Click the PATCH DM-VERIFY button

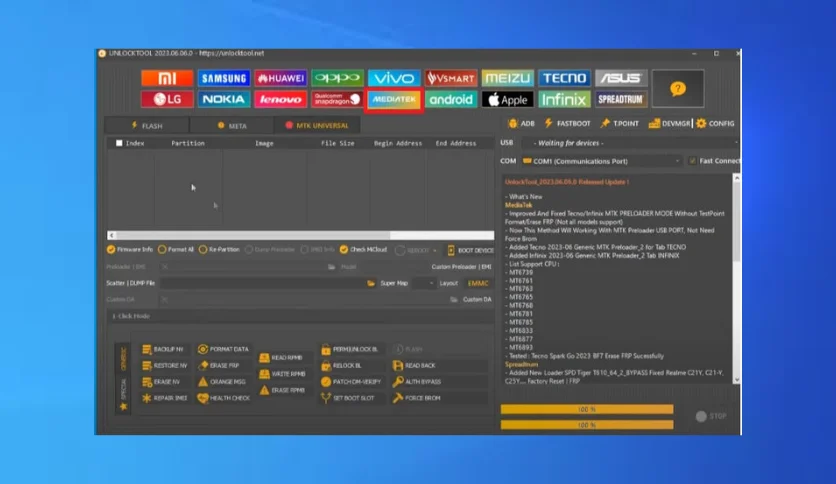(x=351, y=382)
